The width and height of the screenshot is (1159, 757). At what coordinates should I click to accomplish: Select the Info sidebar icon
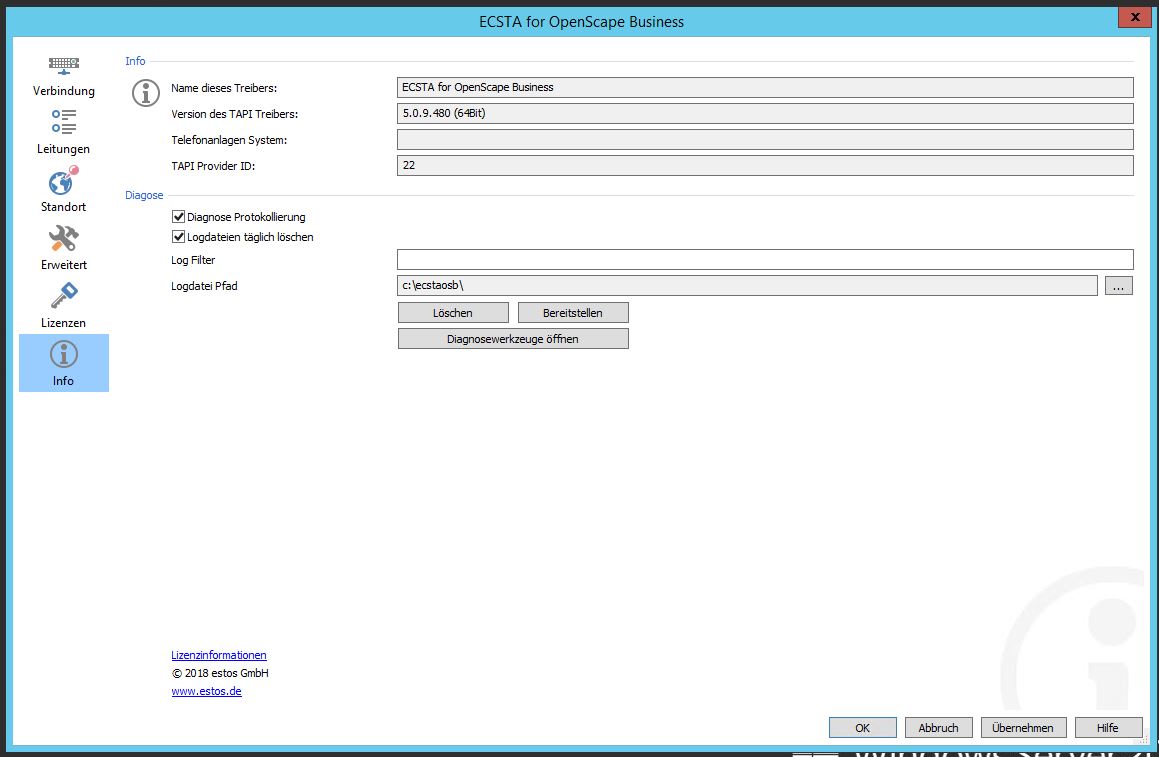tap(63, 355)
